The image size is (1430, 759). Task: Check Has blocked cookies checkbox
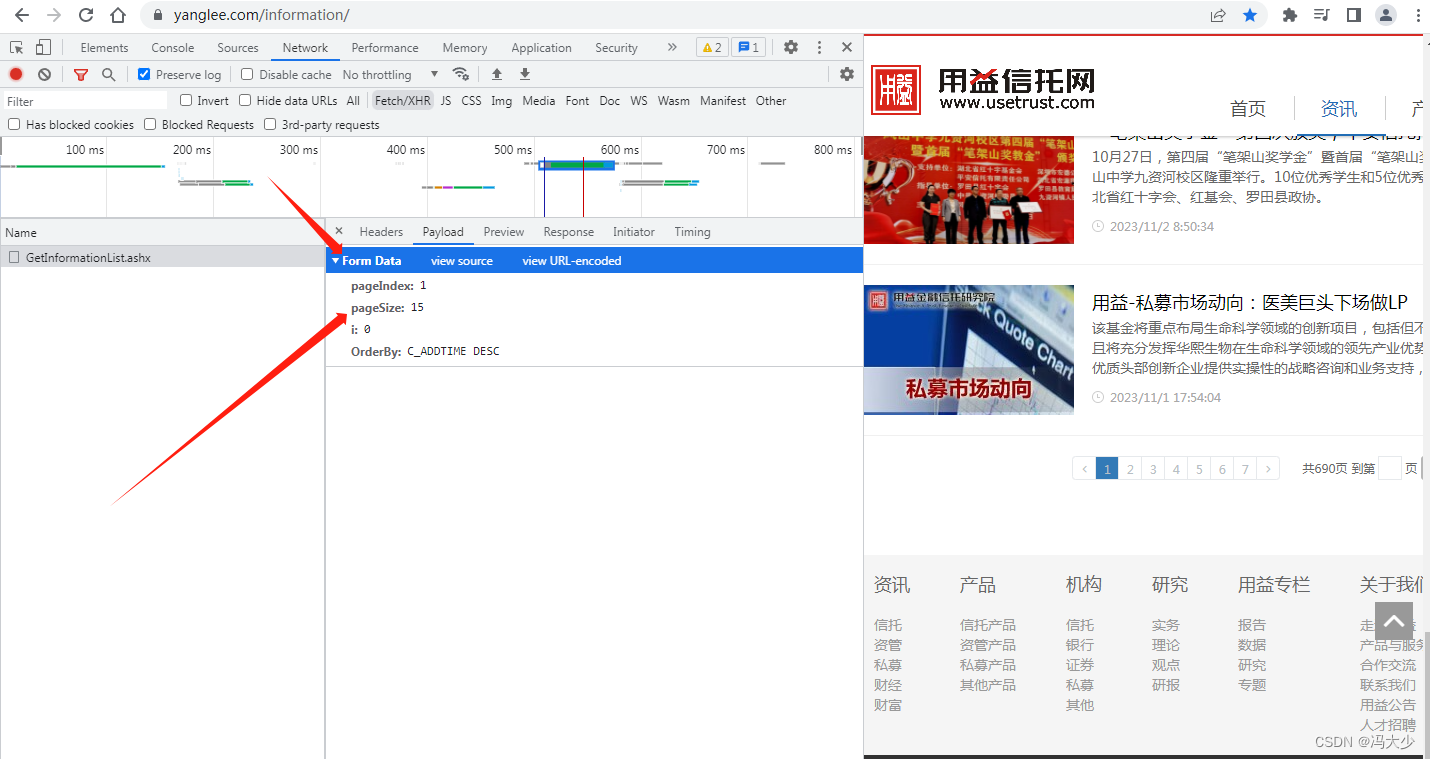[x=14, y=124]
